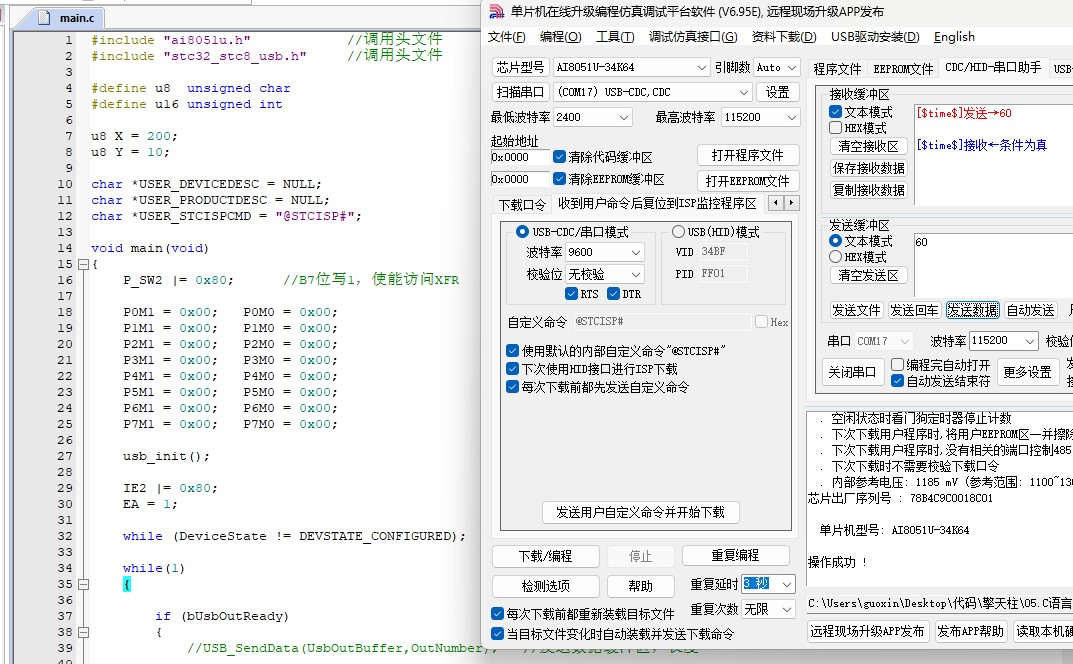The height and width of the screenshot is (664, 1073).
Task: Collapse the fold marker at line 35
Action: (83, 584)
